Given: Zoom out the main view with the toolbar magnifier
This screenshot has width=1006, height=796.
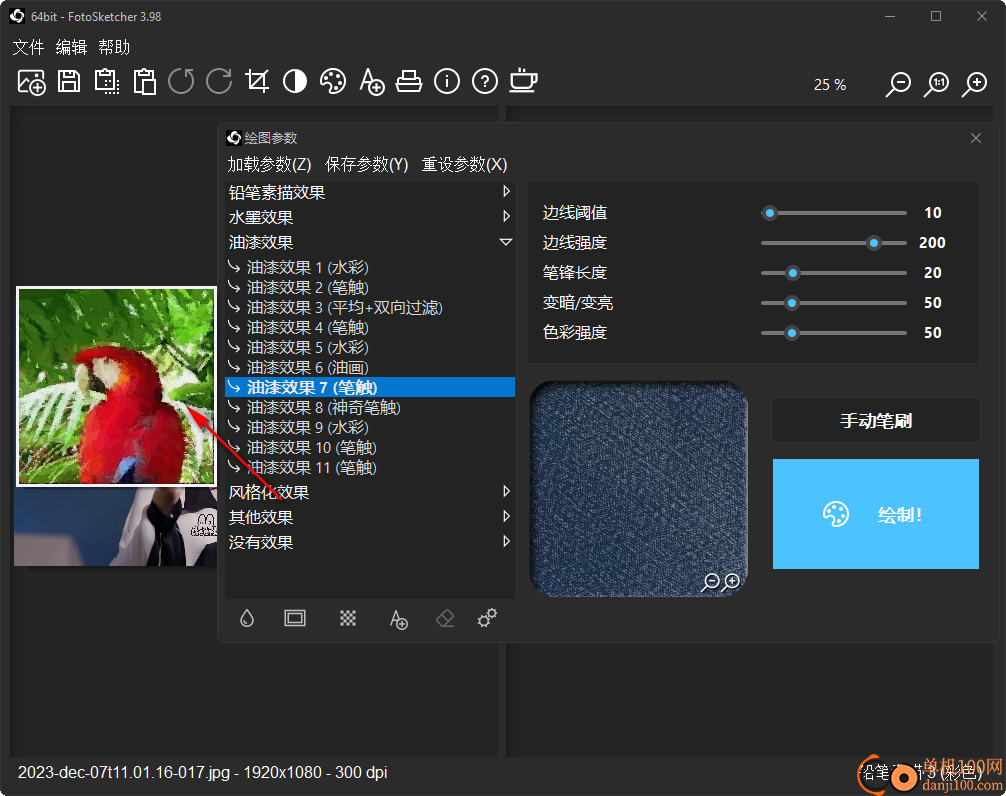Looking at the screenshot, I should tap(898, 84).
